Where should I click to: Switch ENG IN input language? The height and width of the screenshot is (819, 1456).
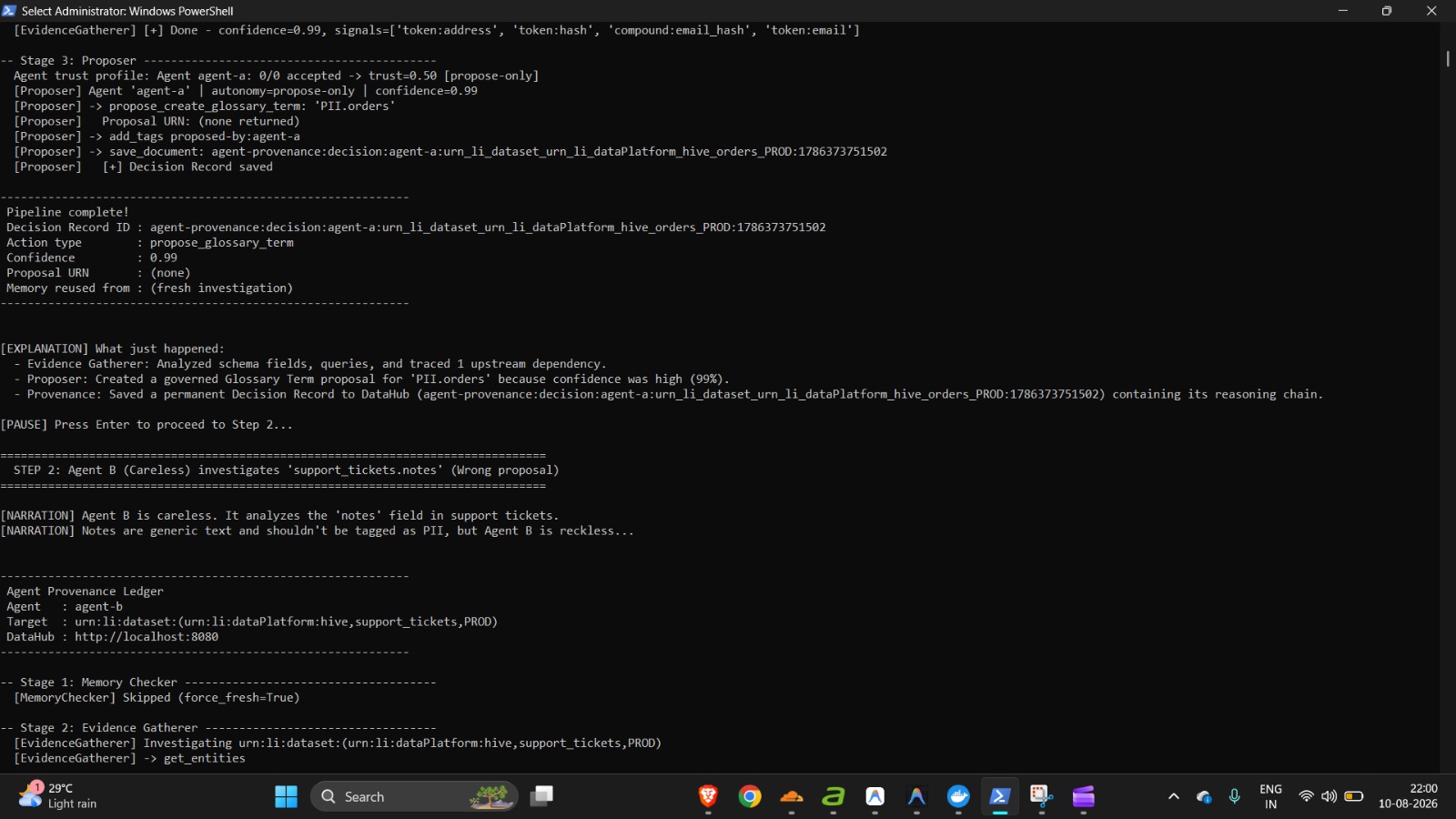tap(1270, 796)
